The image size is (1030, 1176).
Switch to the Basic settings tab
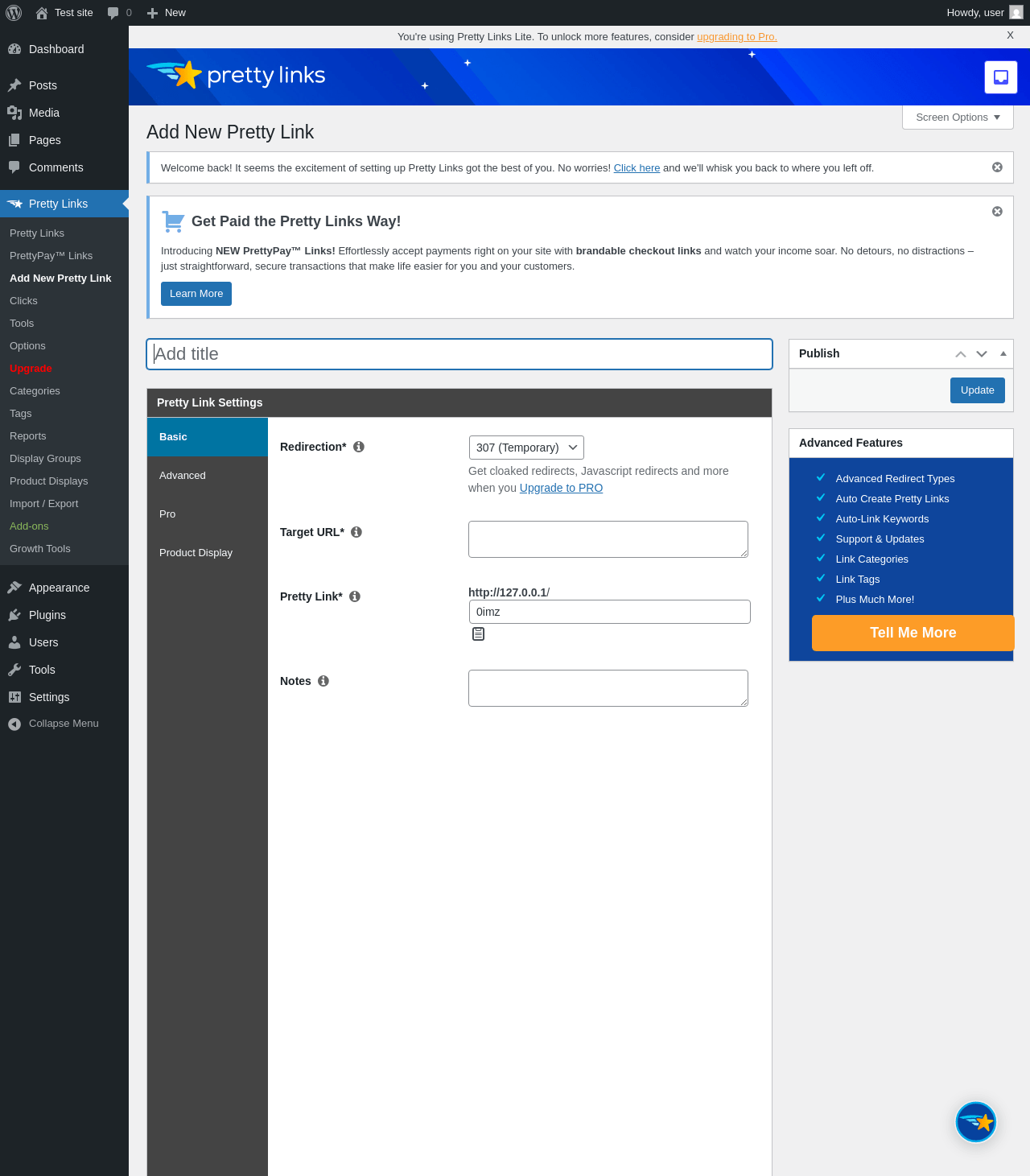208,437
